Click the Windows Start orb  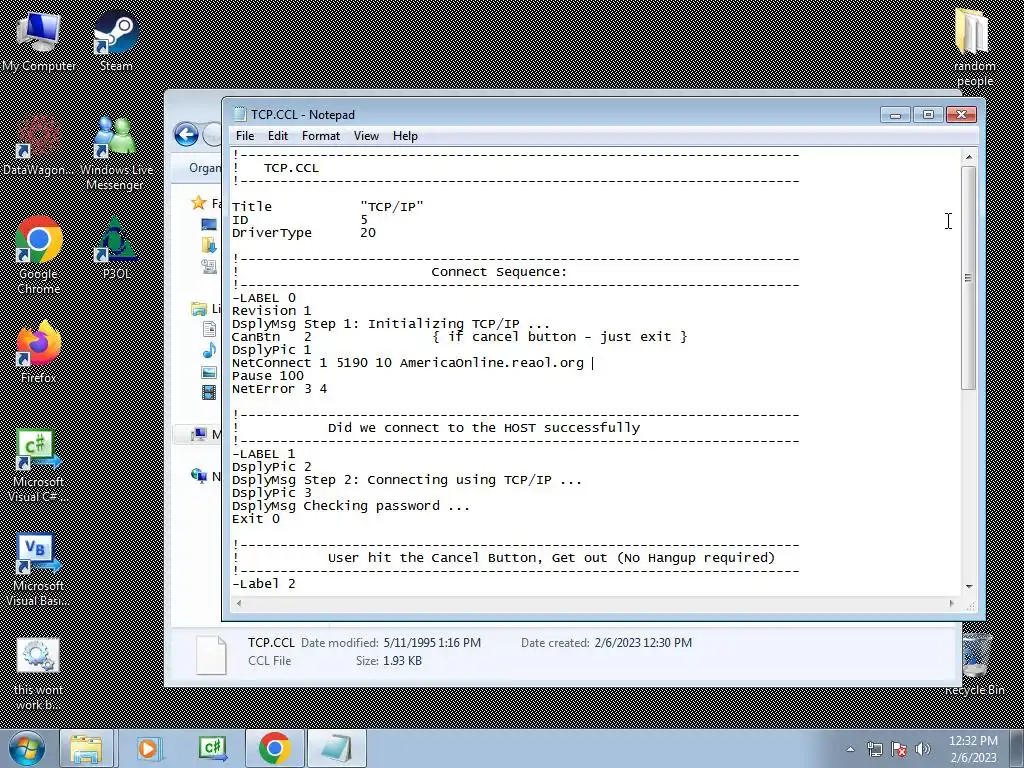pyautogui.click(x=27, y=748)
